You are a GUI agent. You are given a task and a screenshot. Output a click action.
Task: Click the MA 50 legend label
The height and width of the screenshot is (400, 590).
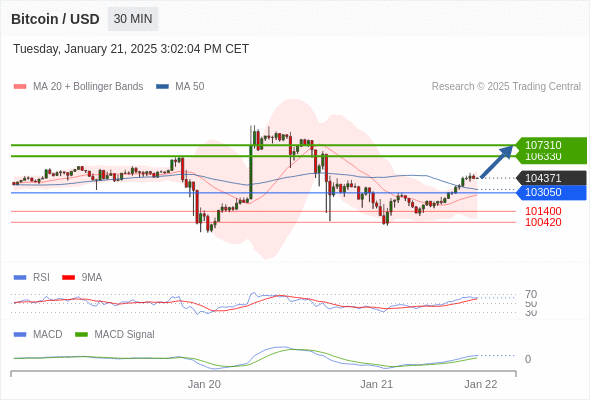(190, 87)
